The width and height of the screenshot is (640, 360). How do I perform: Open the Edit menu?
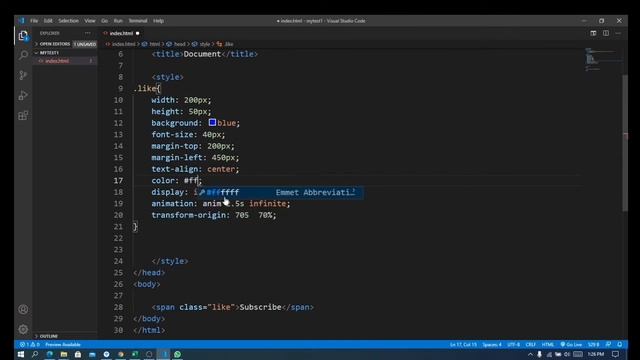coord(48,21)
